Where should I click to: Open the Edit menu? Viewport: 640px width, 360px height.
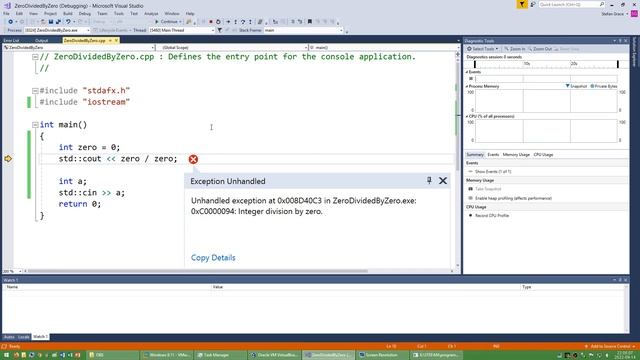[19, 13]
